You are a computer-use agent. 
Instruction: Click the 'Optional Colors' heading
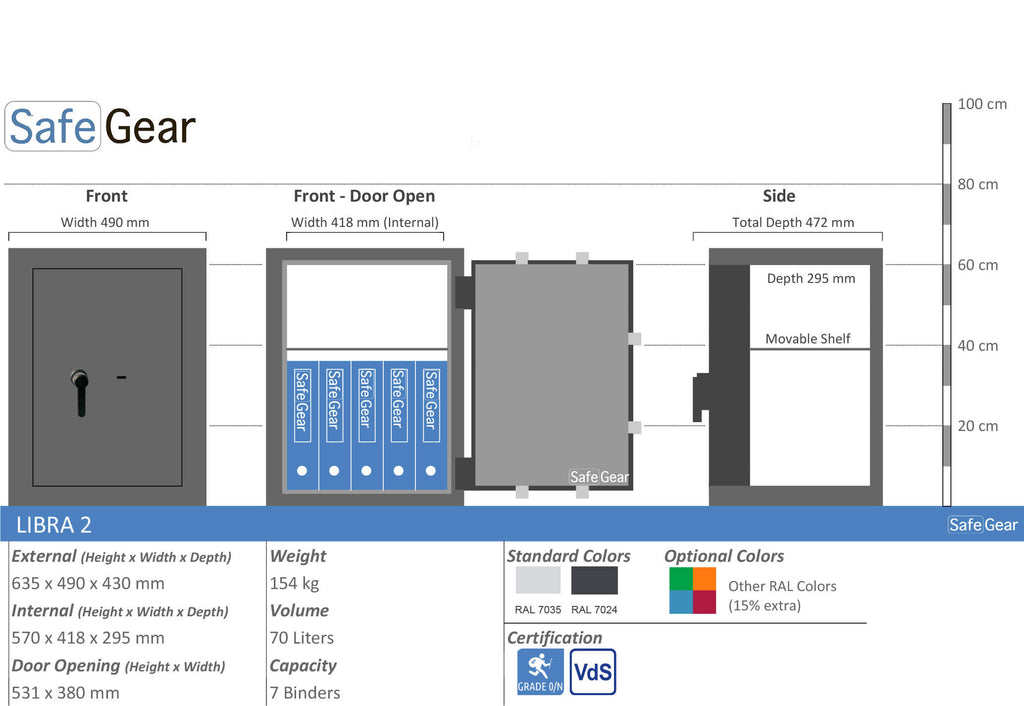point(724,556)
